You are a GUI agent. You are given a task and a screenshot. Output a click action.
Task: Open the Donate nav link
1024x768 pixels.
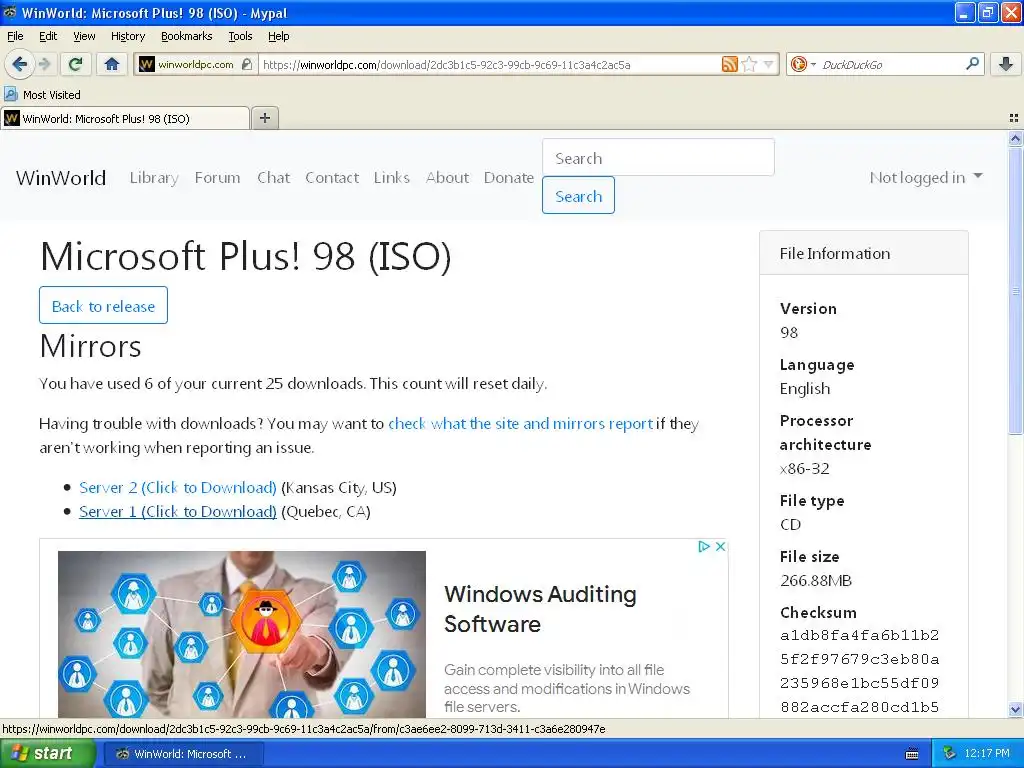pyautogui.click(x=509, y=178)
